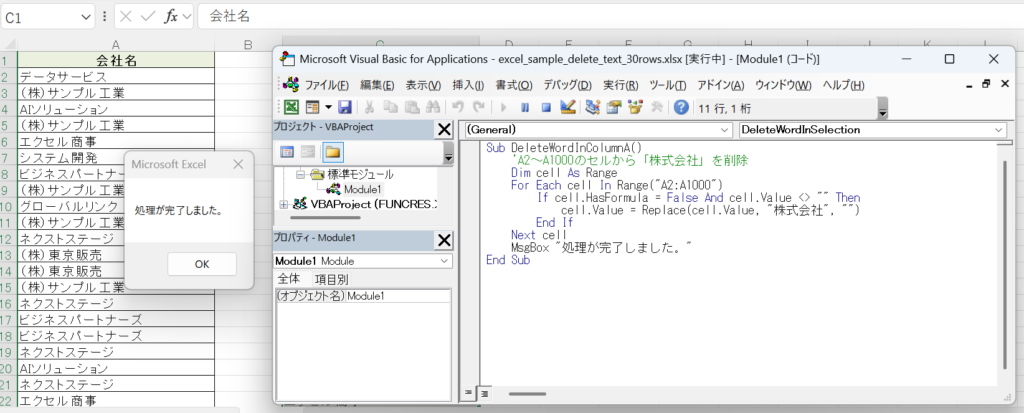Open the (General) object dropdown

tap(724, 130)
